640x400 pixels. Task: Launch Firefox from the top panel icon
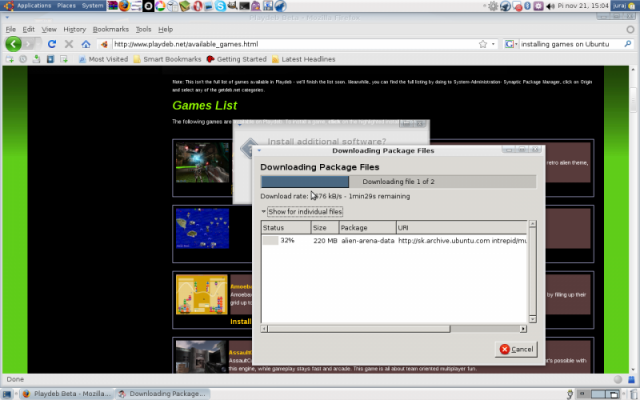tap(124, 6)
